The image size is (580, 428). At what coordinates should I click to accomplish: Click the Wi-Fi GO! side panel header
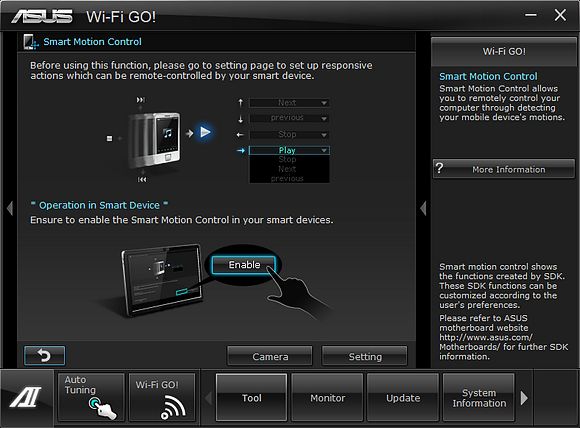[x=504, y=51]
